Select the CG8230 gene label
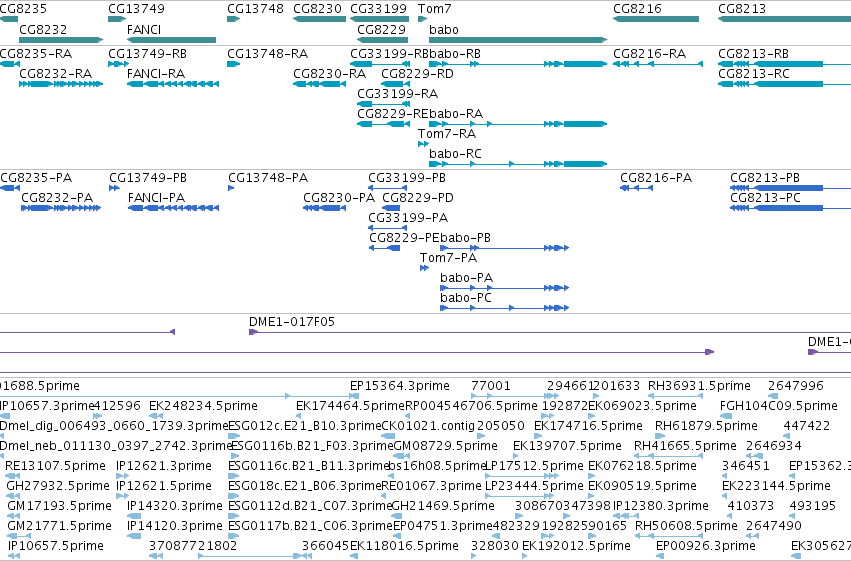This screenshot has height=561, width=851. pos(317,9)
